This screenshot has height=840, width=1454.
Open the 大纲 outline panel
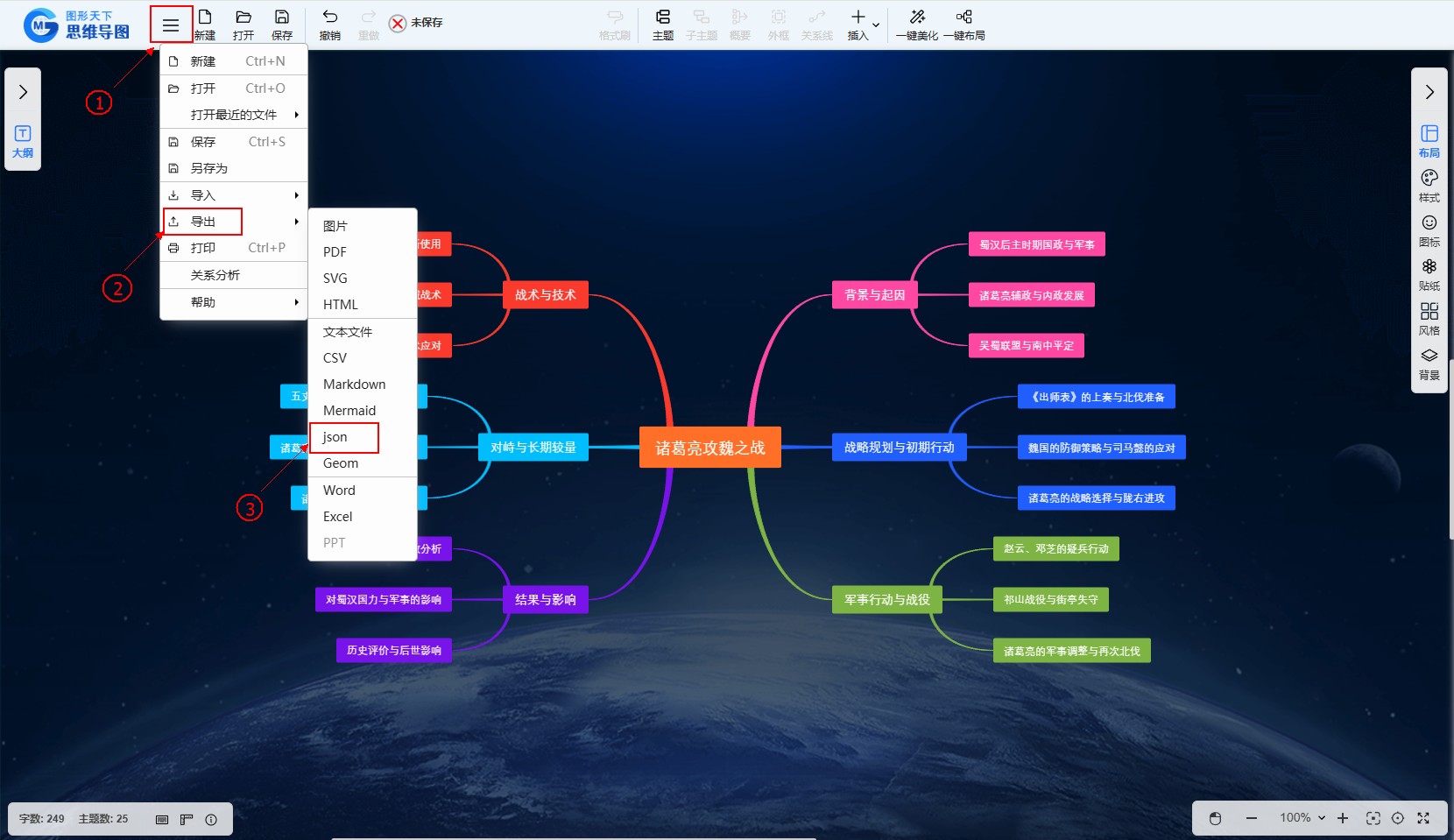click(x=23, y=141)
